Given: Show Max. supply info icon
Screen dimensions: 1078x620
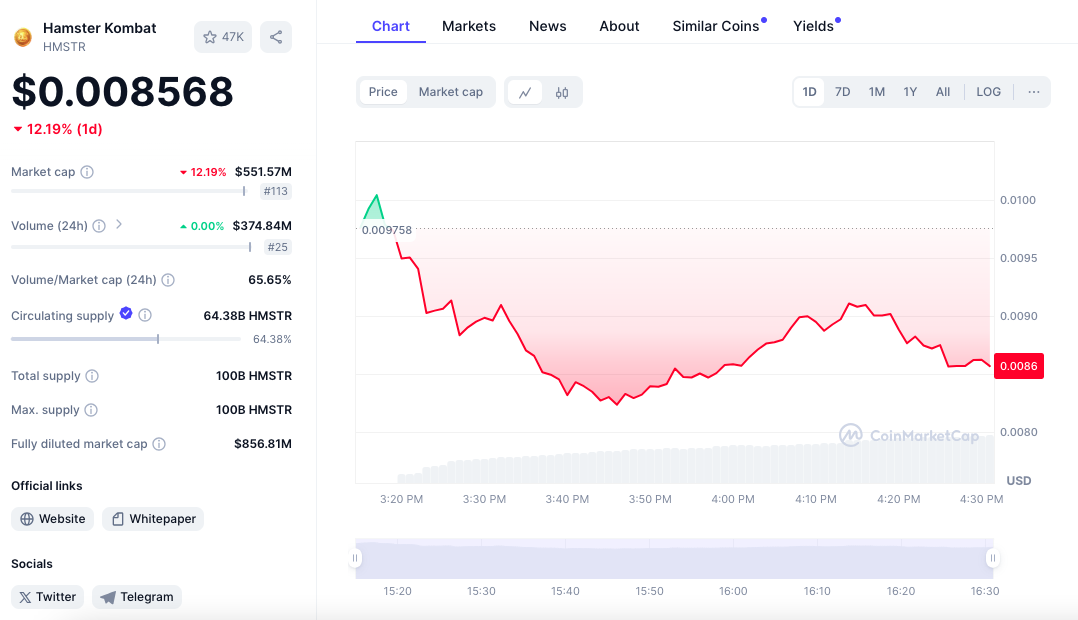Looking at the screenshot, I should (91, 410).
